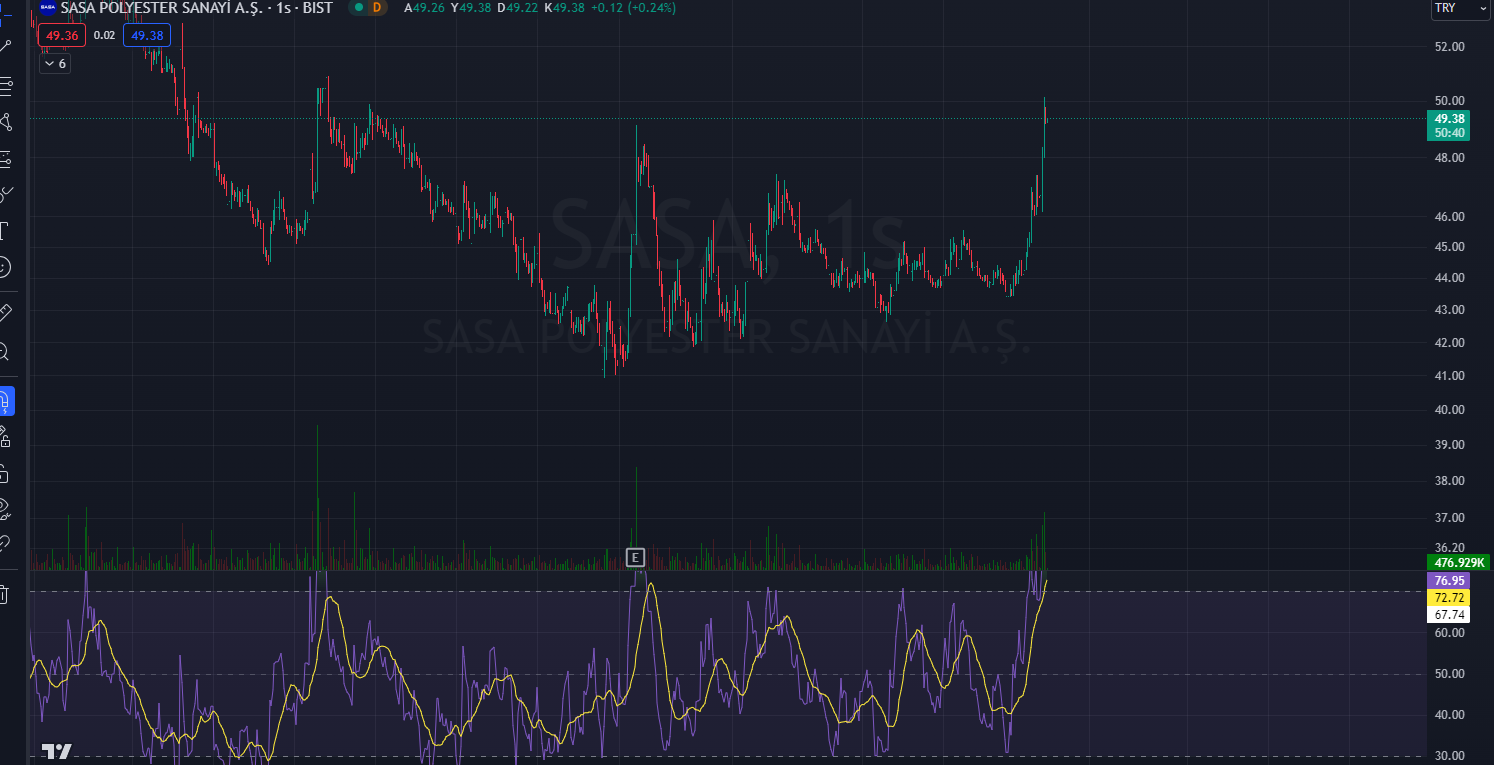Toggle stay in drawing mode
The image size is (1494, 765).
[x=5, y=437]
